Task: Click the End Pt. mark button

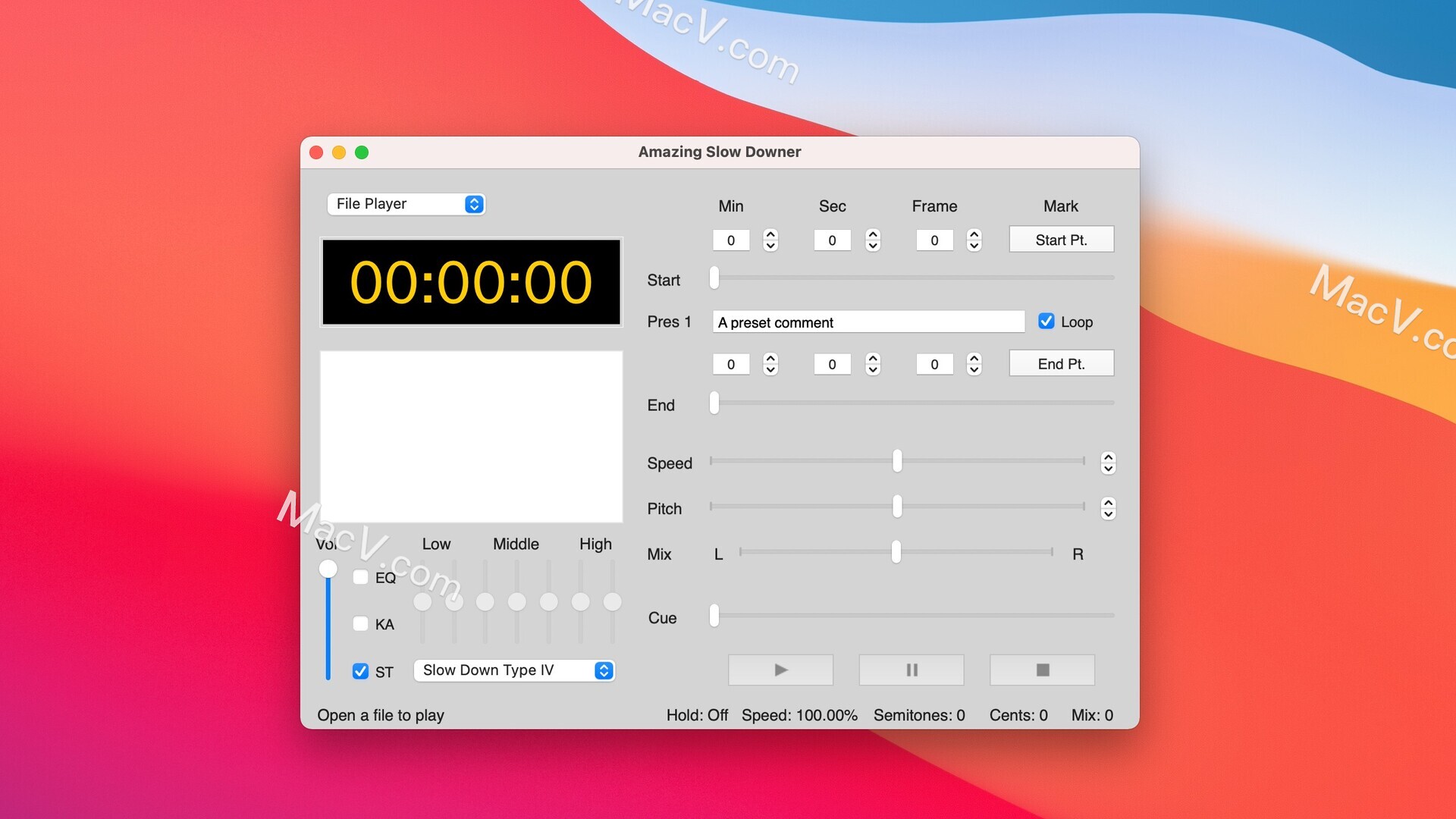Action: coord(1061,364)
